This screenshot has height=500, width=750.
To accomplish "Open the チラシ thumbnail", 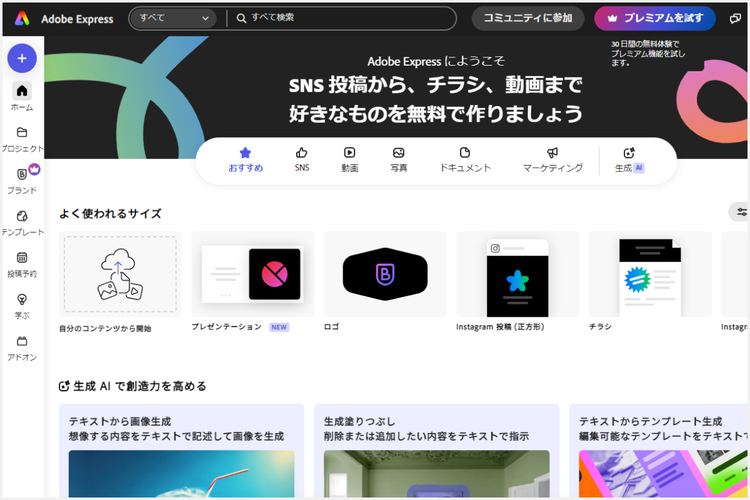I will pos(650,274).
